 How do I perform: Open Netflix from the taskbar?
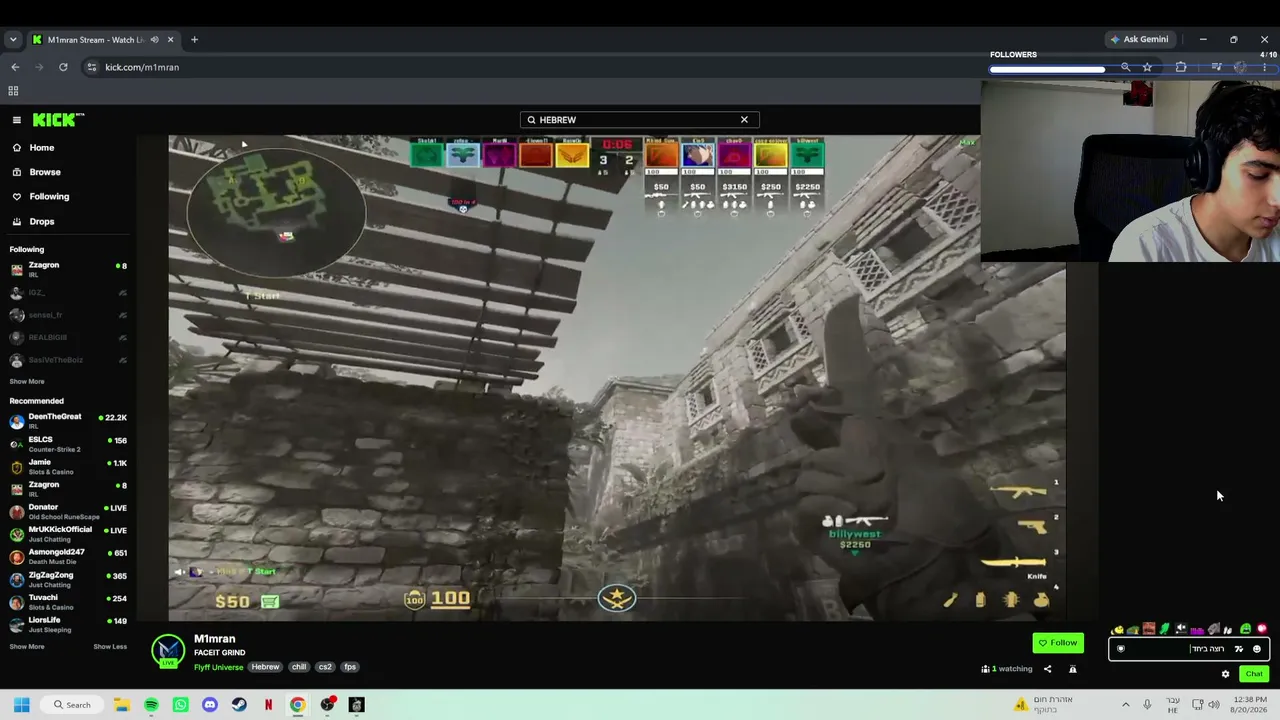(x=268, y=705)
